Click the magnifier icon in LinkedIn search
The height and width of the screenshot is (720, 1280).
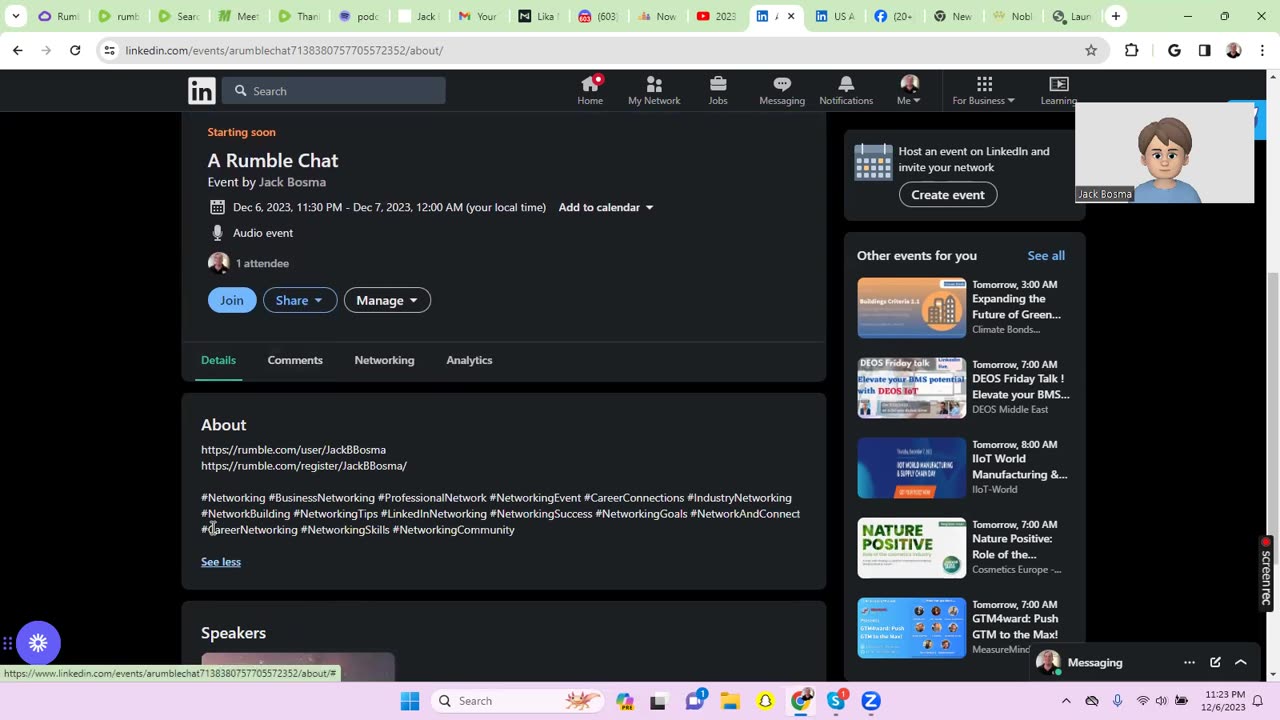(241, 91)
